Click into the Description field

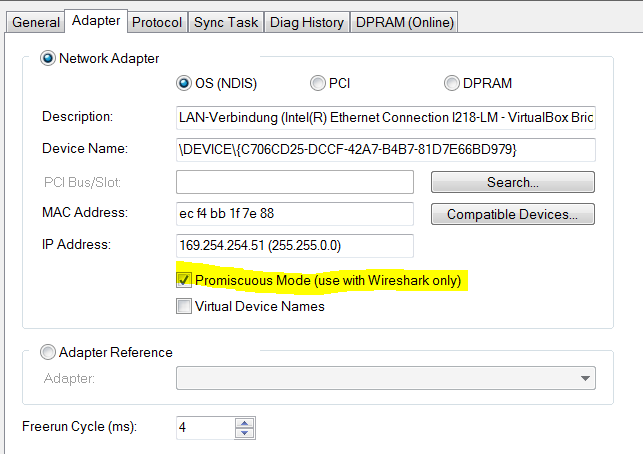[385, 118]
